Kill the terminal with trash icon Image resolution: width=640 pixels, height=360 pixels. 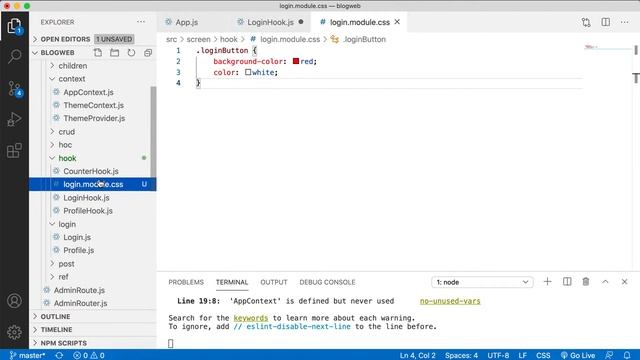586,282
